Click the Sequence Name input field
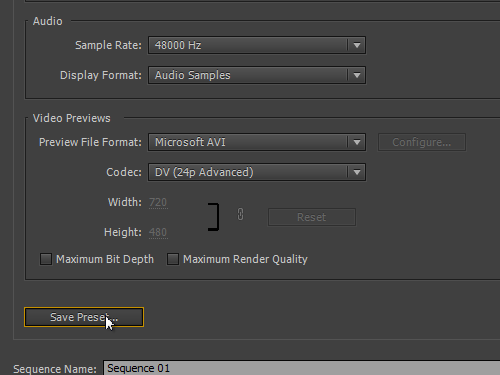This screenshot has height=375, width=500. click(302, 368)
